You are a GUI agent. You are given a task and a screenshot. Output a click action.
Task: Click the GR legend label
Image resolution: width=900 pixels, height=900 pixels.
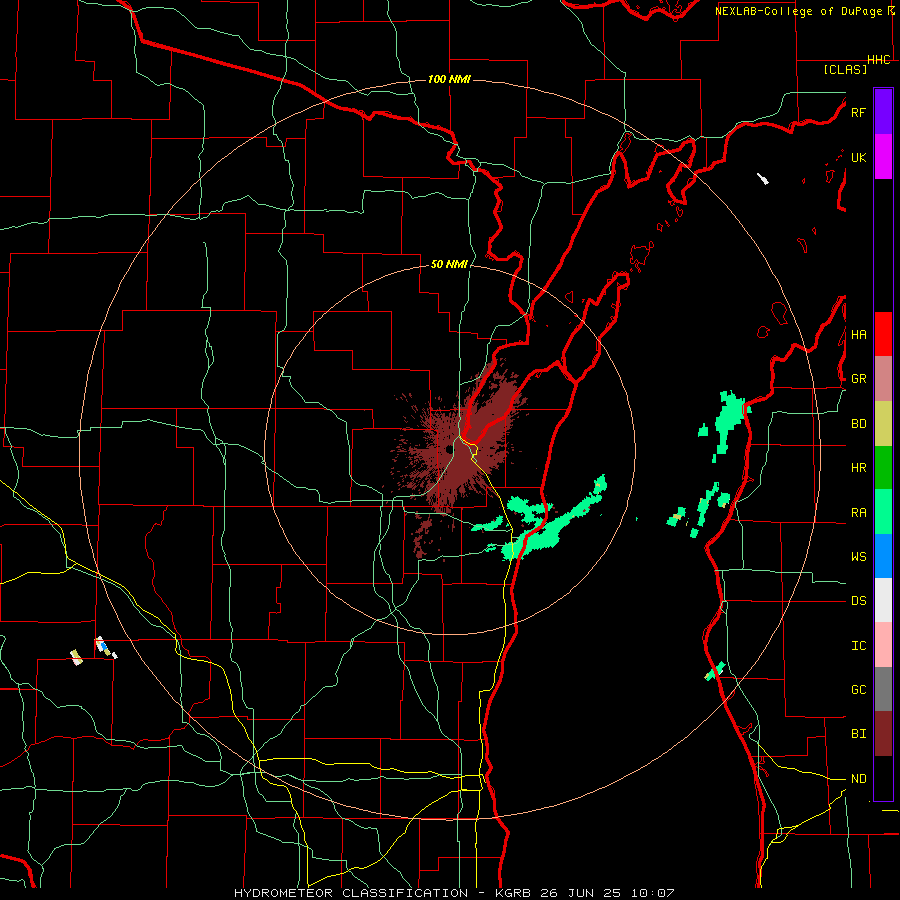[858, 379]
